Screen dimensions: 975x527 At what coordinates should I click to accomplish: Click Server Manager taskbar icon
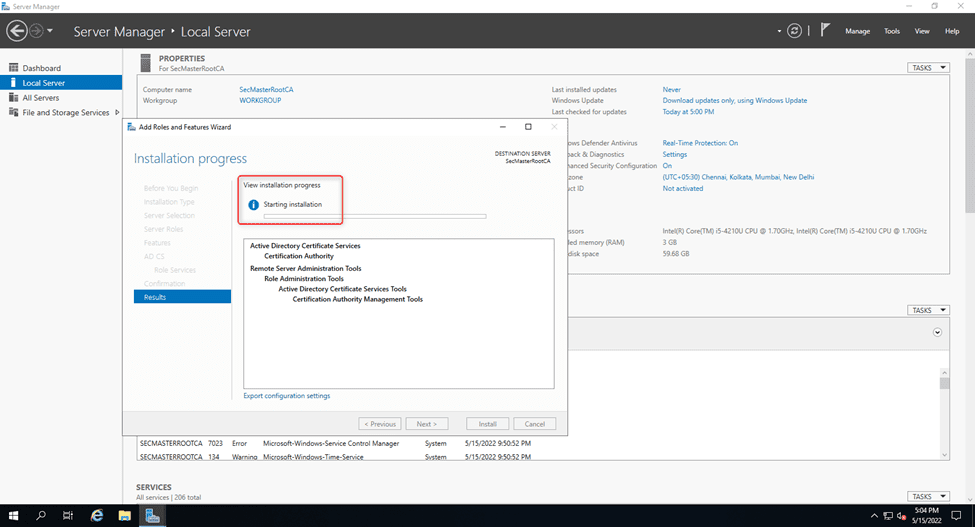[x=152, y=515]
